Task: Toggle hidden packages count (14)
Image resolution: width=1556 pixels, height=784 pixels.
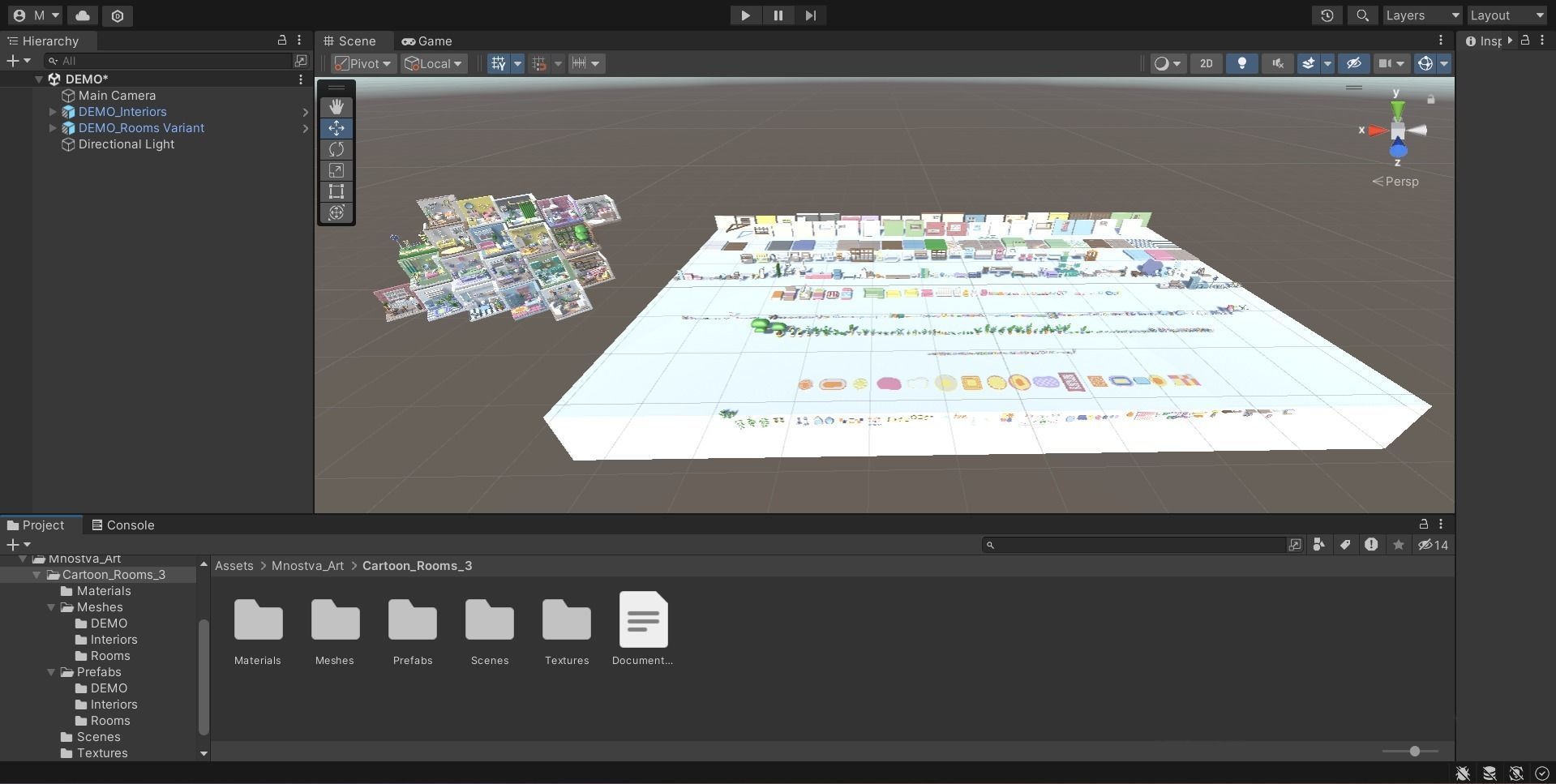Action: click(x=1434, y=545)
